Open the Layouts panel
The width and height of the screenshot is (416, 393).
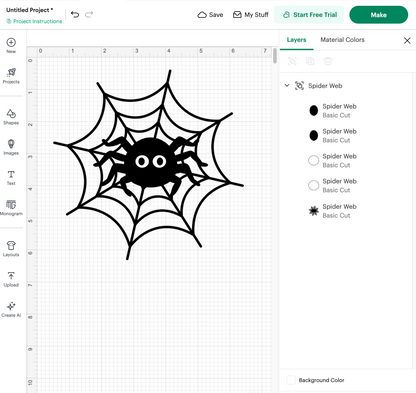(x=11, y=249)
